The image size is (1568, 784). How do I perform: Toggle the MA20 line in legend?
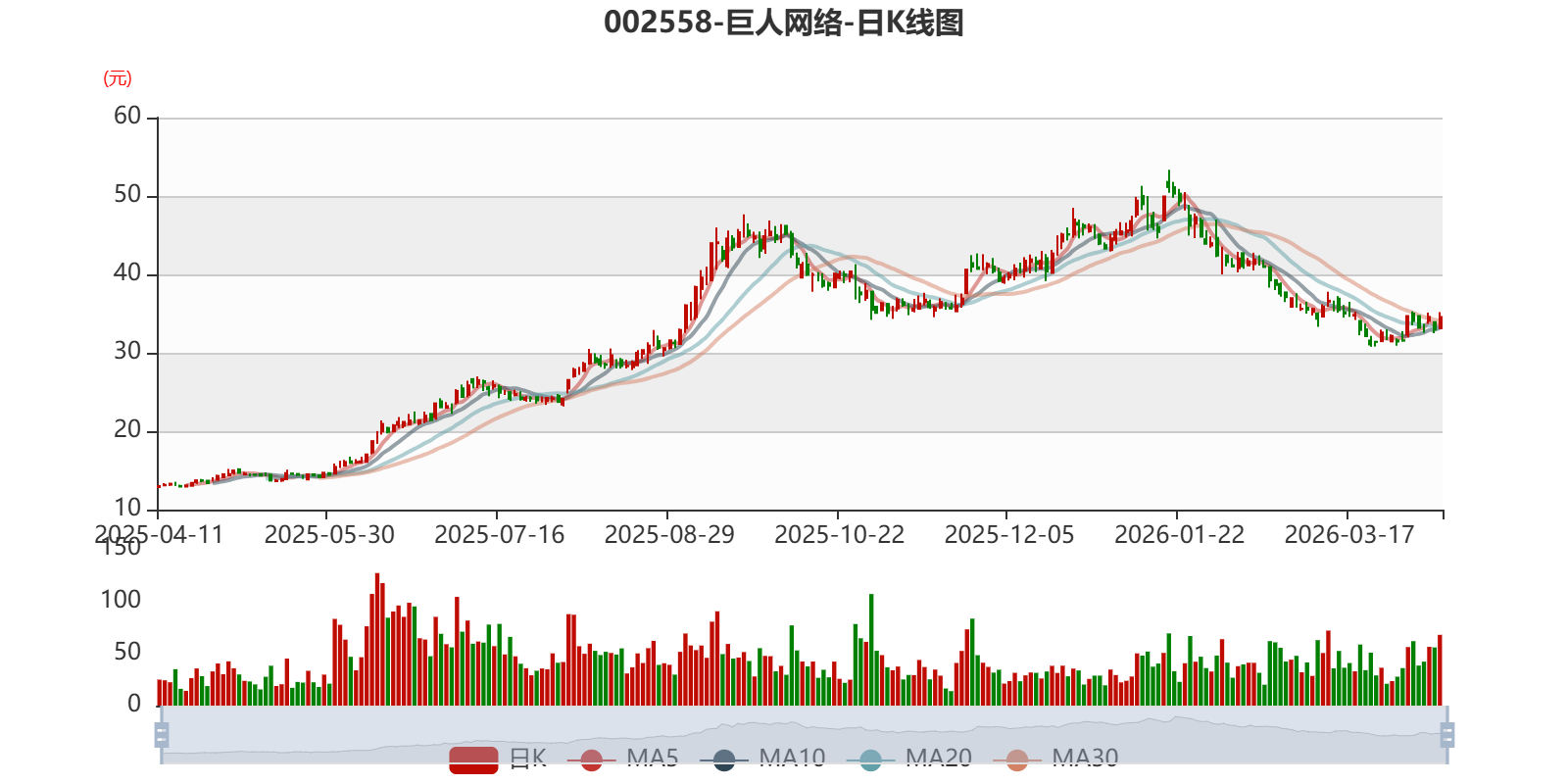click(909, 759)
